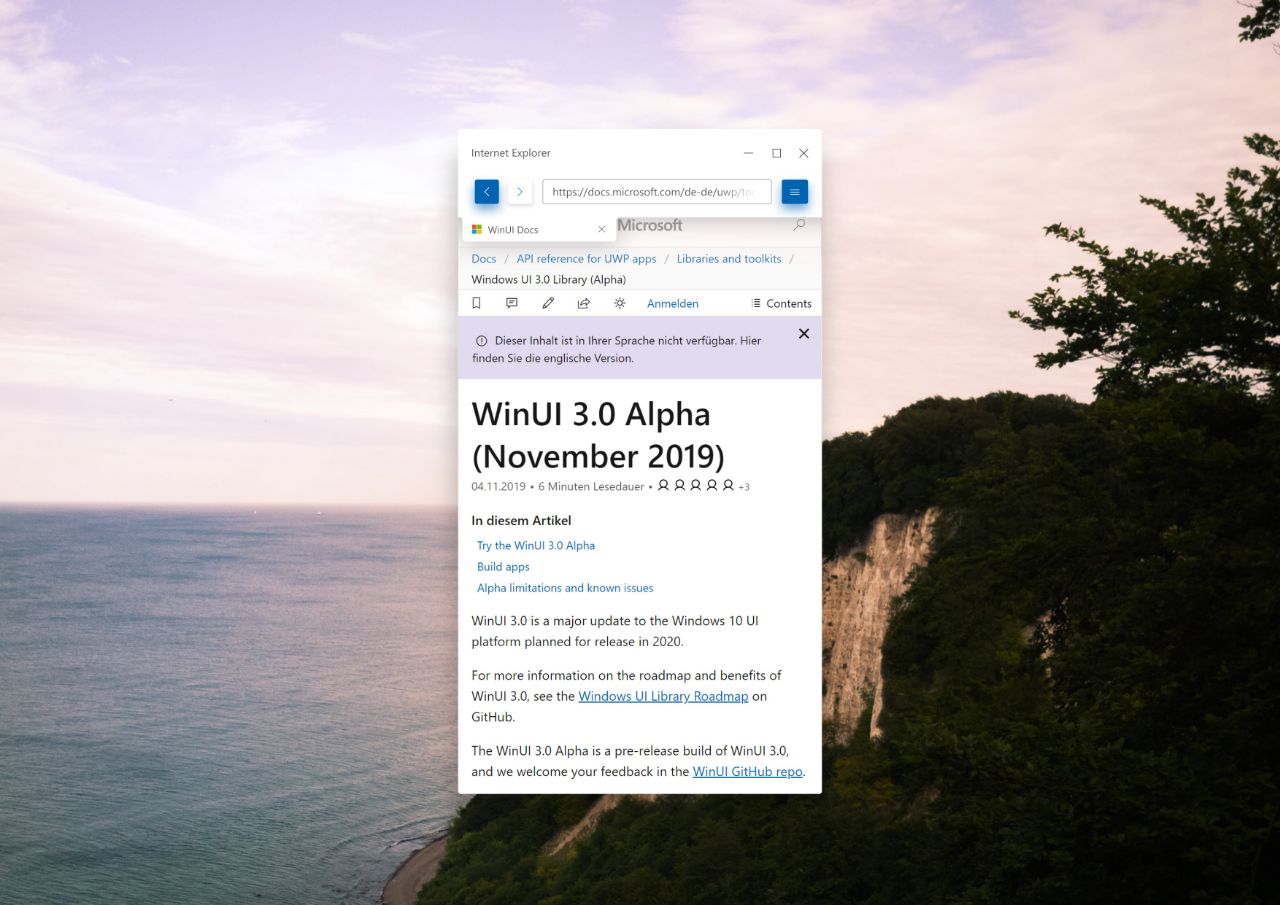This screenshot has width=1280, height=905.
Task: Click the address bar URL field
Action: (x=657, y=192)
